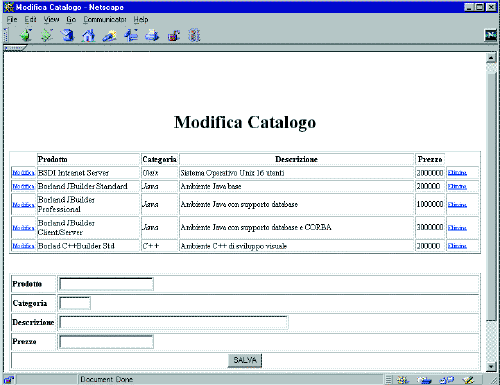Image resolution: width=500 pixels, height=385 pixels.
Task: Open the Communicator menu
Action: click(105, 20)
